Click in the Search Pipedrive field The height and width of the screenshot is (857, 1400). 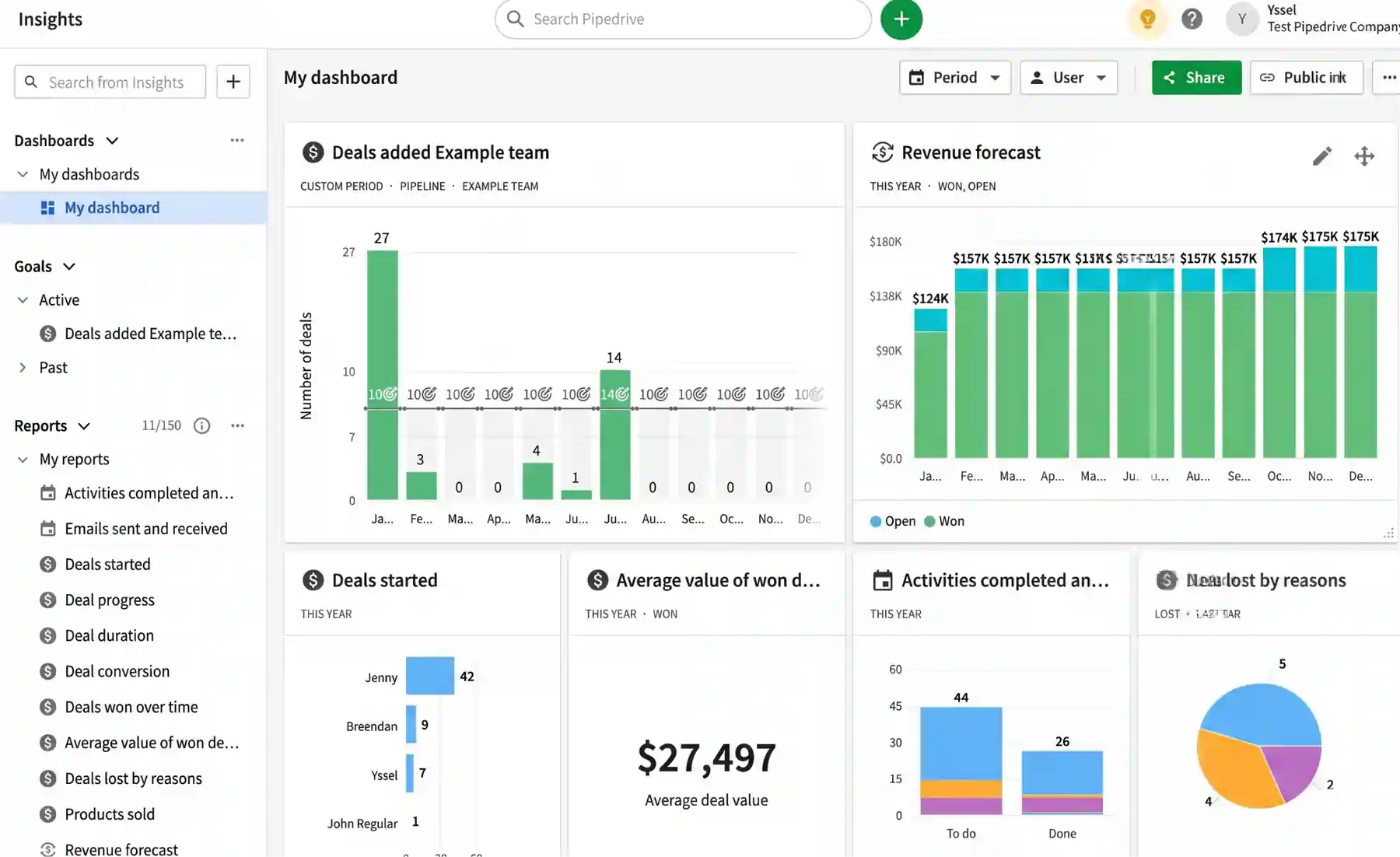tap(683, 19)
